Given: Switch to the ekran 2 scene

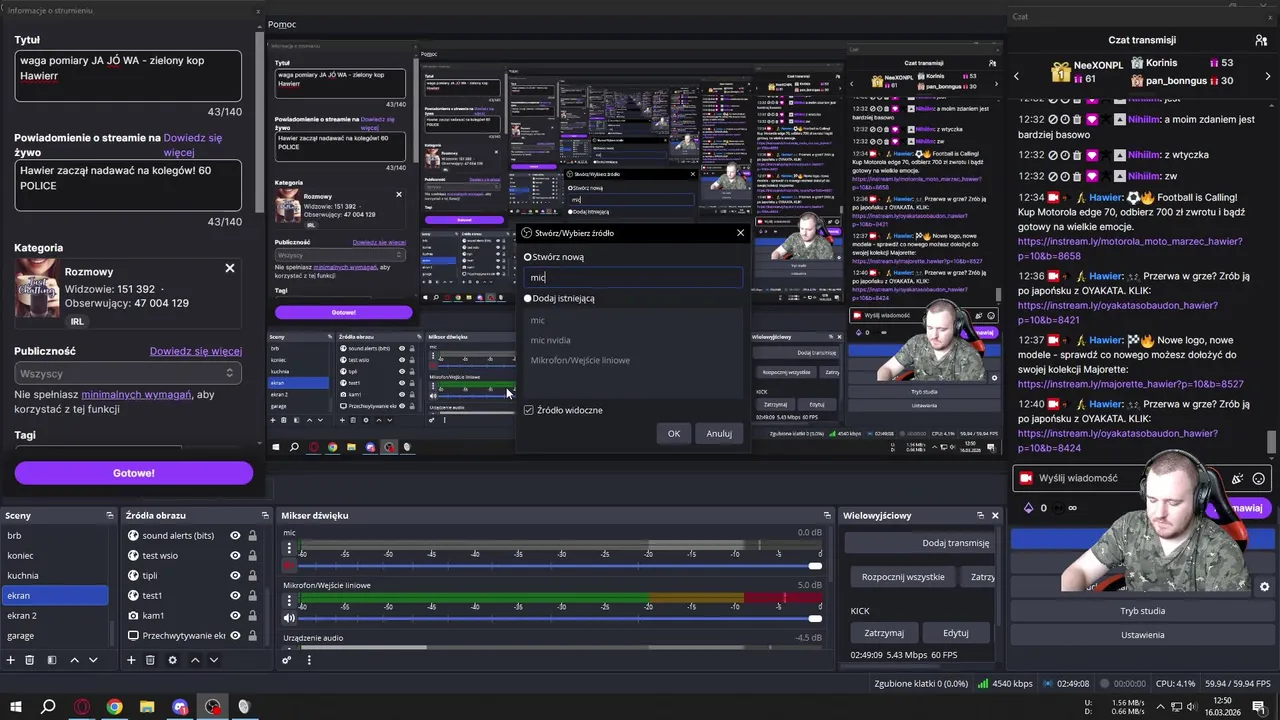Looking at the screenshot, I should [55, 616].
